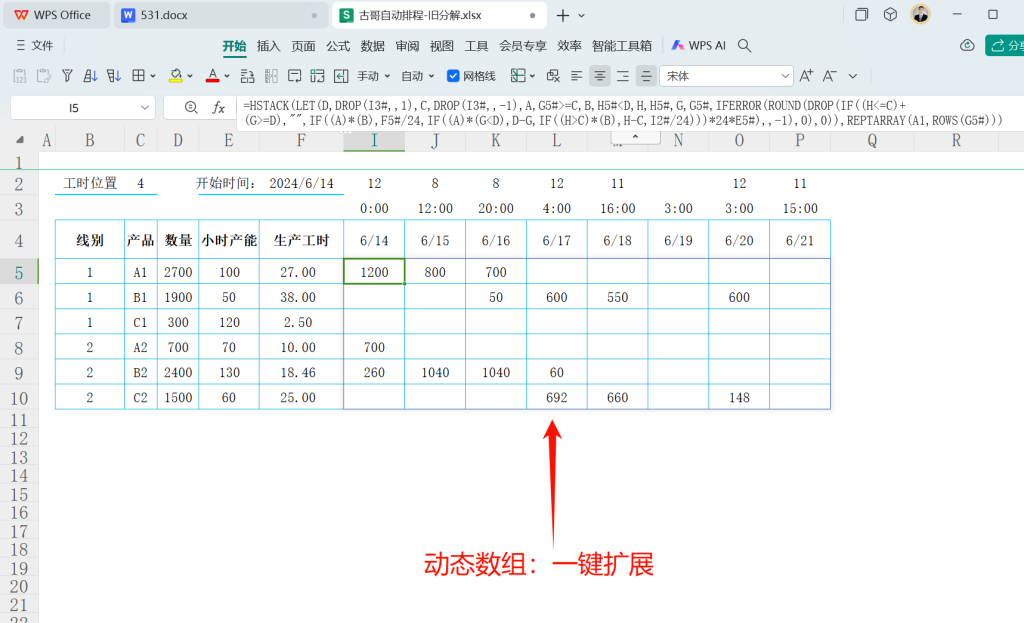This screenshot has width=1024, height=623.
Task: Click the clear format icon
Action: [553, 76]
